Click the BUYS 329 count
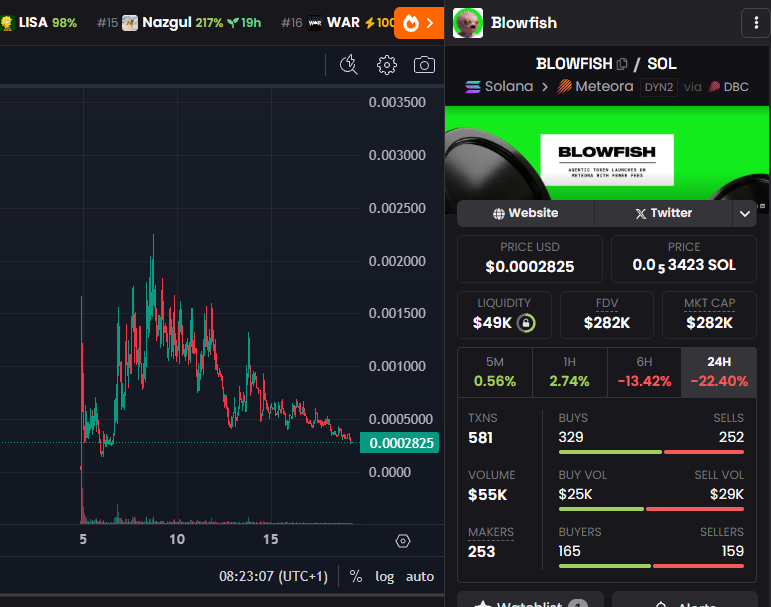Image resolution: width=771 pixels, height=607 pixels. point(571,437)
